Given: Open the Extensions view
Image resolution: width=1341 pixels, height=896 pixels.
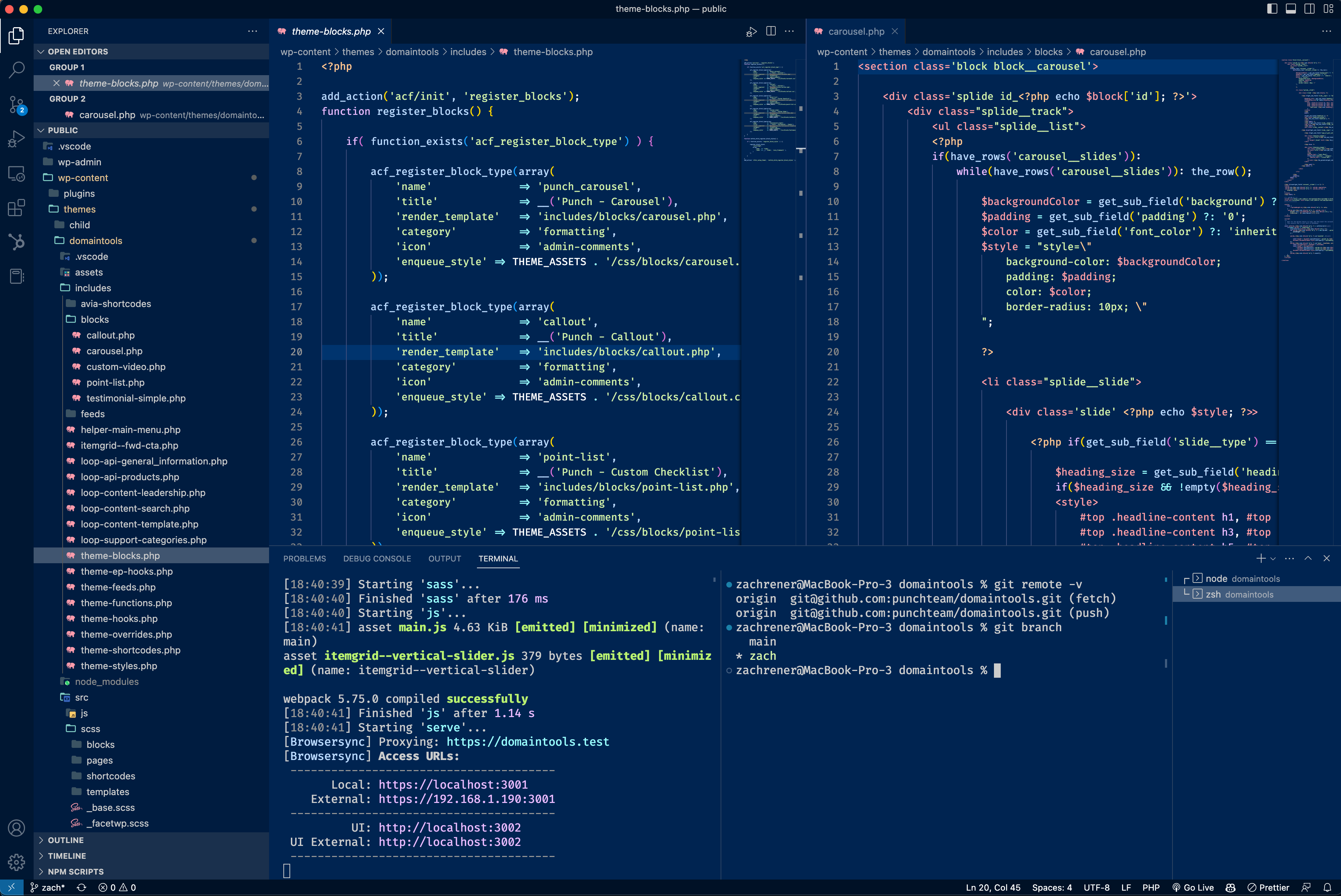Looking at the screenshot, I should click(16, 208).
